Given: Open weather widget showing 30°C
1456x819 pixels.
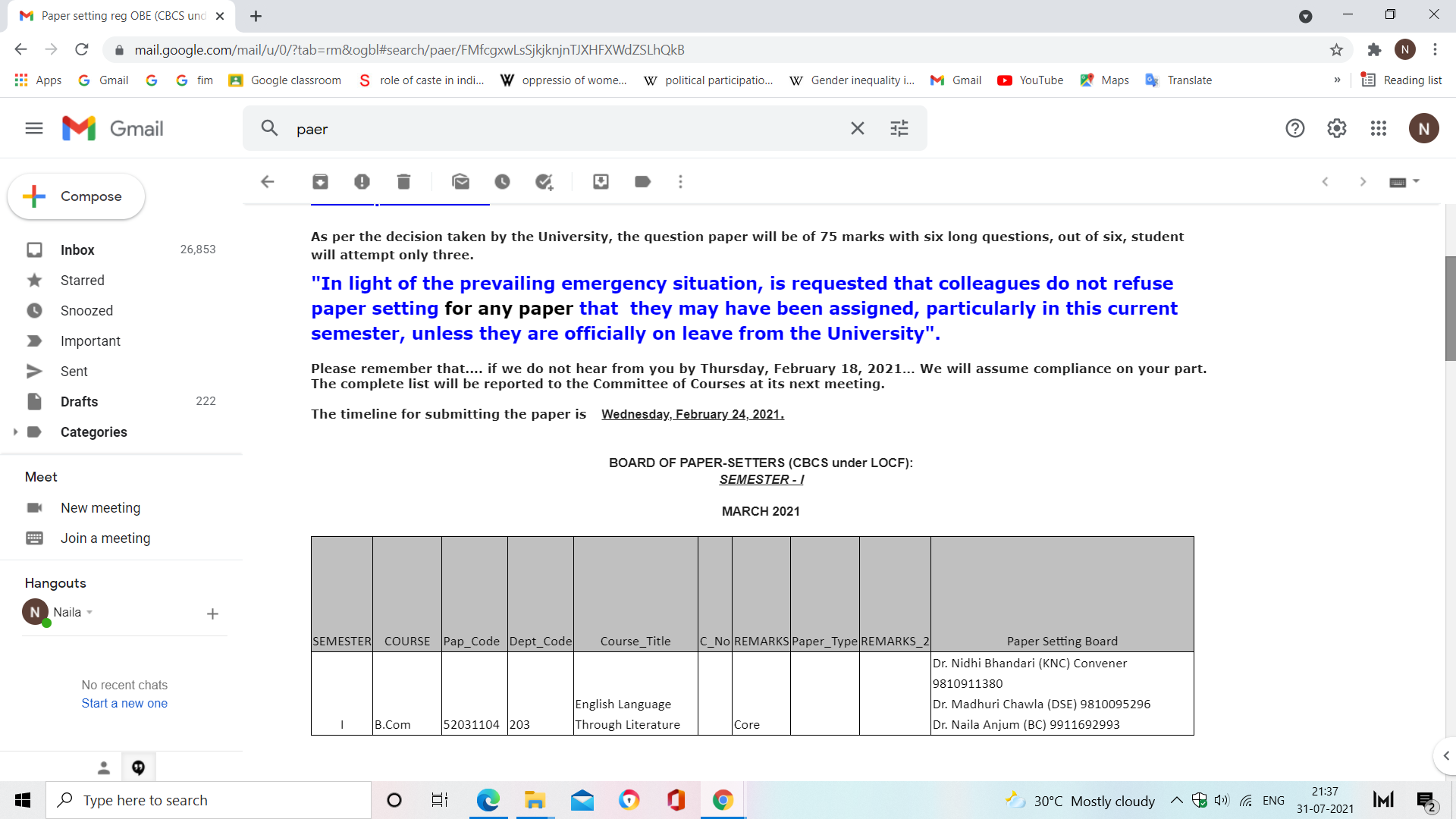Looking at the screenshot, I should (x=1080, y=801).
